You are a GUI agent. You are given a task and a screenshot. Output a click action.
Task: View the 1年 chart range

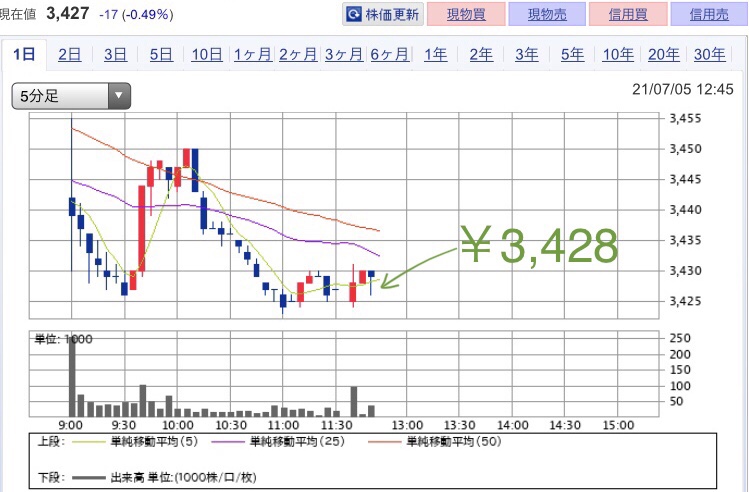[436, 54]
